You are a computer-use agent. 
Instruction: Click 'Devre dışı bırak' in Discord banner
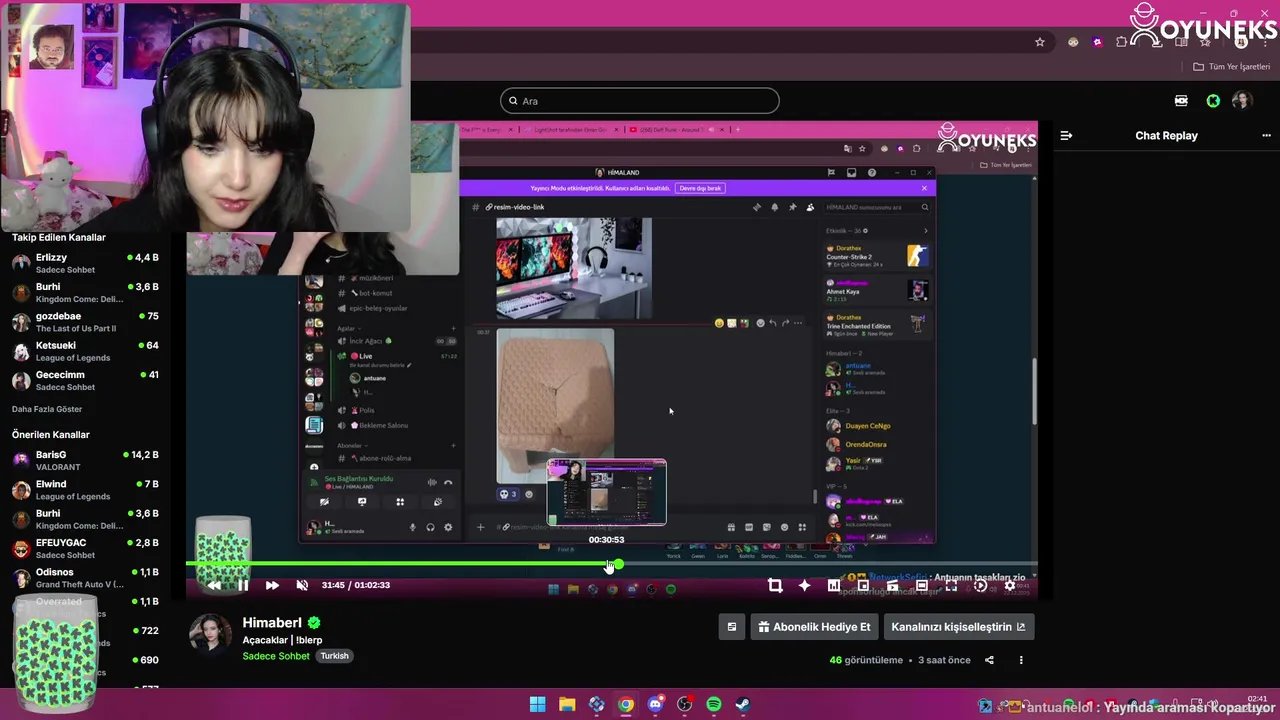[x=700, y=188]
